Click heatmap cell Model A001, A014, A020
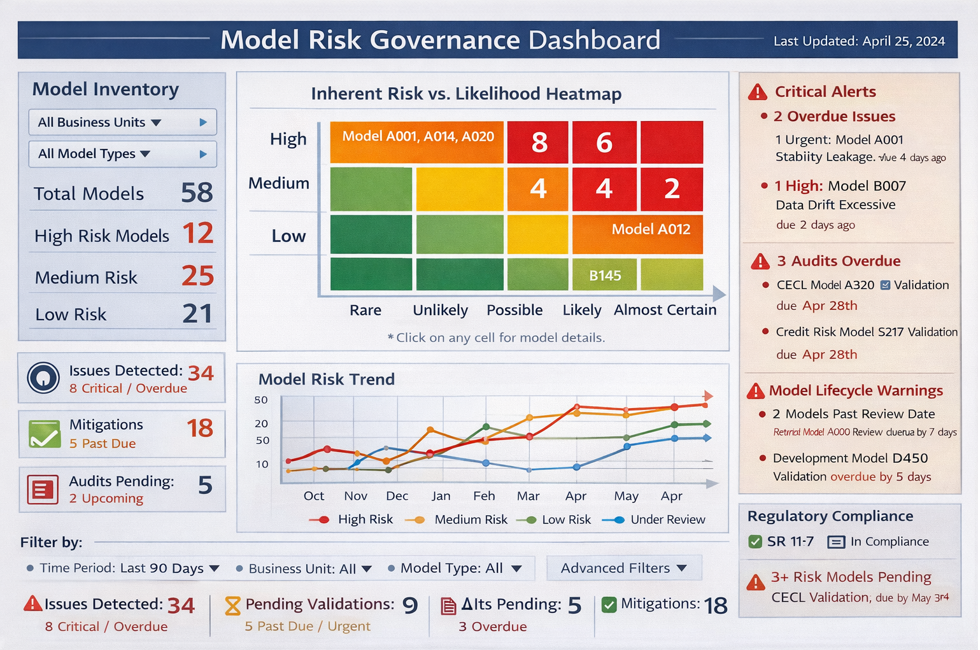The width and height of the screenshot is (980, 650). 417,142
